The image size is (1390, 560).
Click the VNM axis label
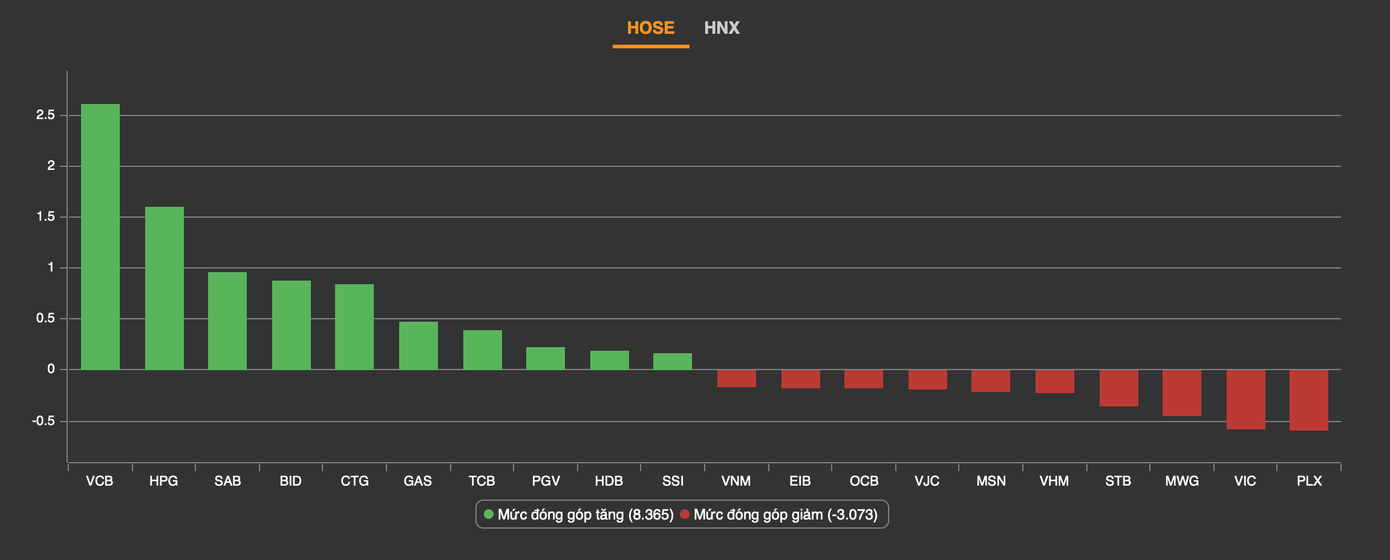click(x=737, y=481)
